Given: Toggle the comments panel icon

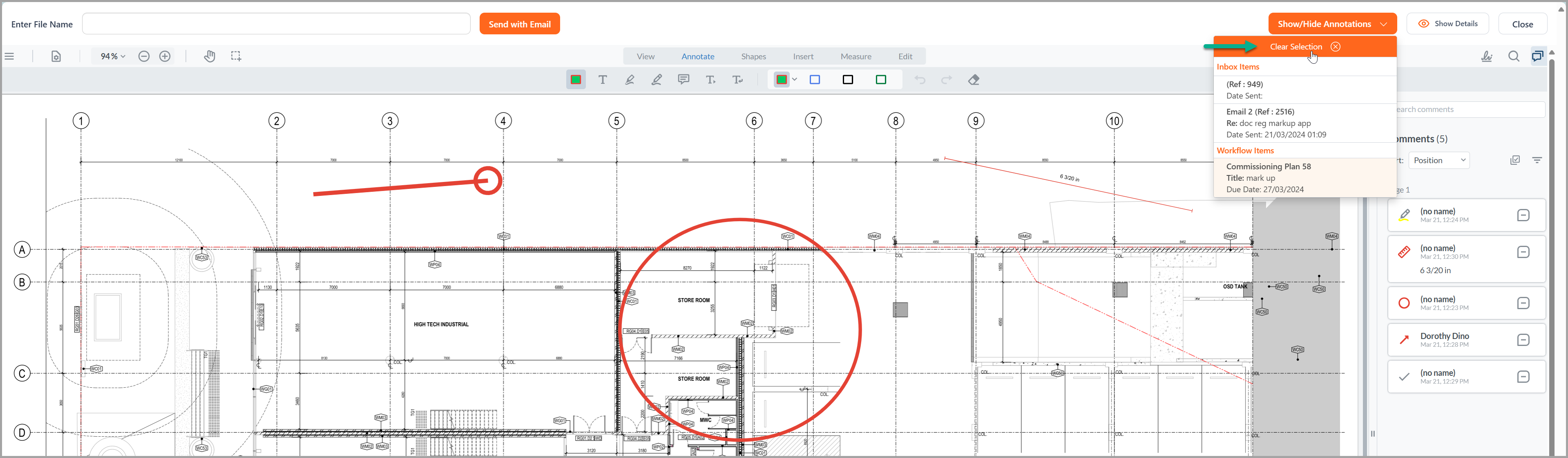Looking at the screenshot, I should 1538,56.
